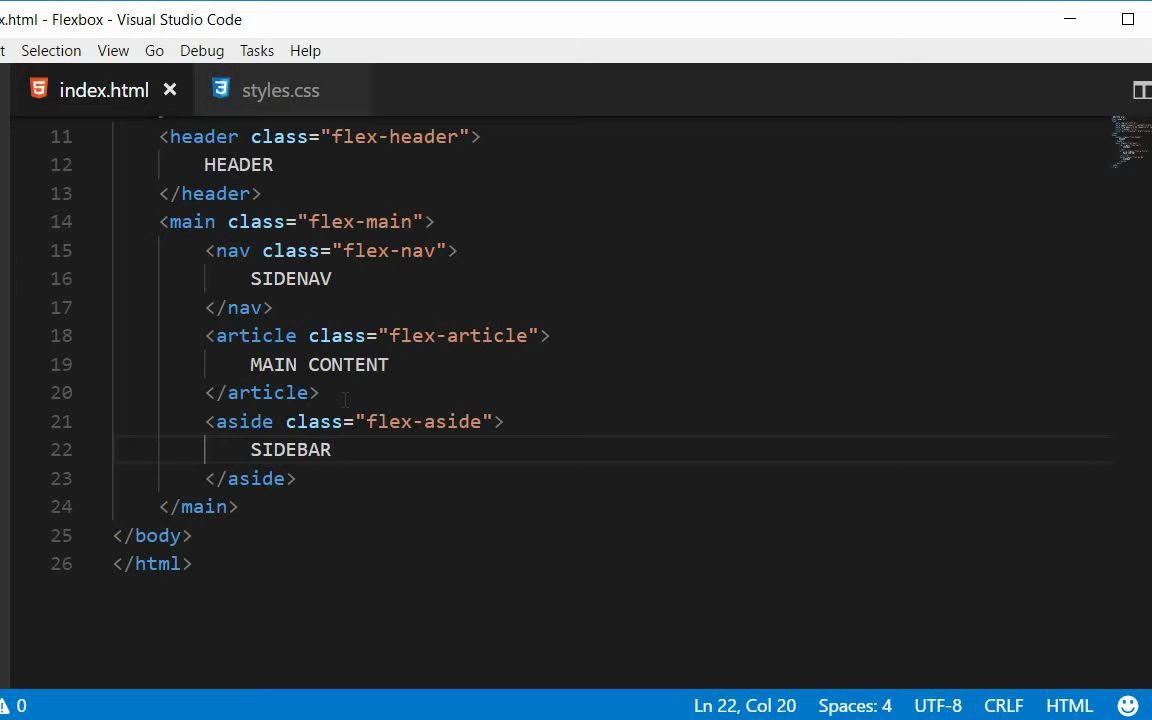Click the opening article tag name
The width and height of the screenshot is (1152, 720).
click(256, 336)
